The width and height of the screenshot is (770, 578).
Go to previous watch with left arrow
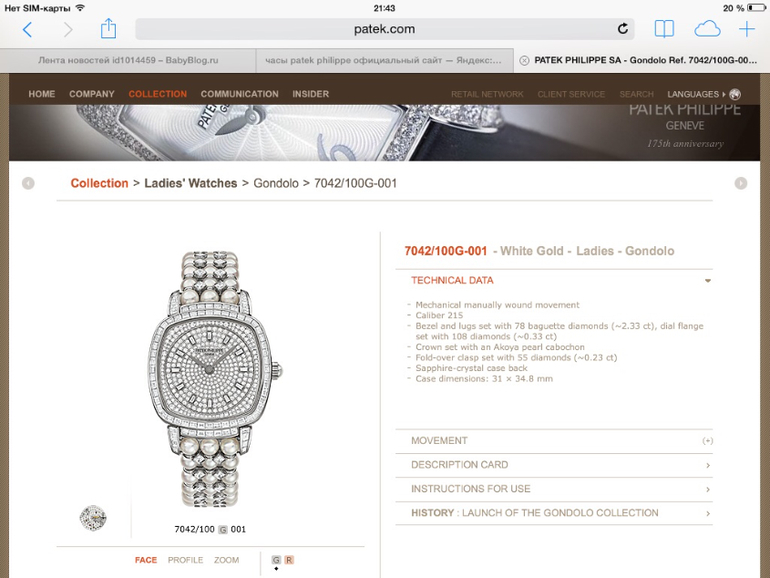28,183
